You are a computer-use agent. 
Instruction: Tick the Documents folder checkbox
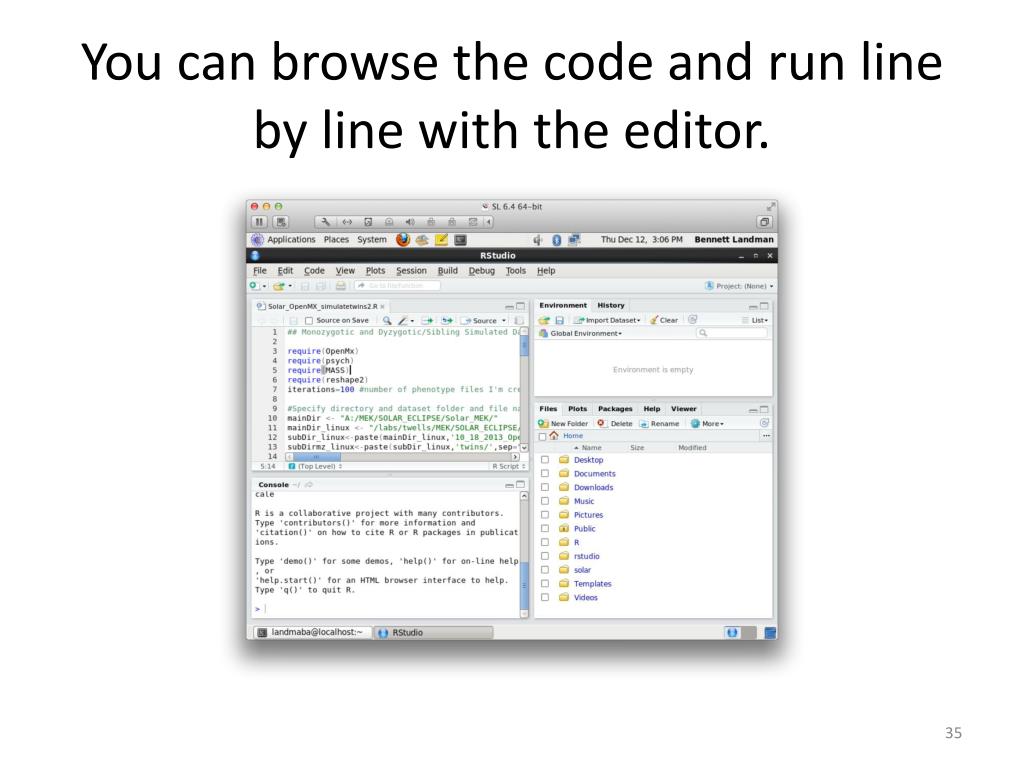click(x=545, y=473)
